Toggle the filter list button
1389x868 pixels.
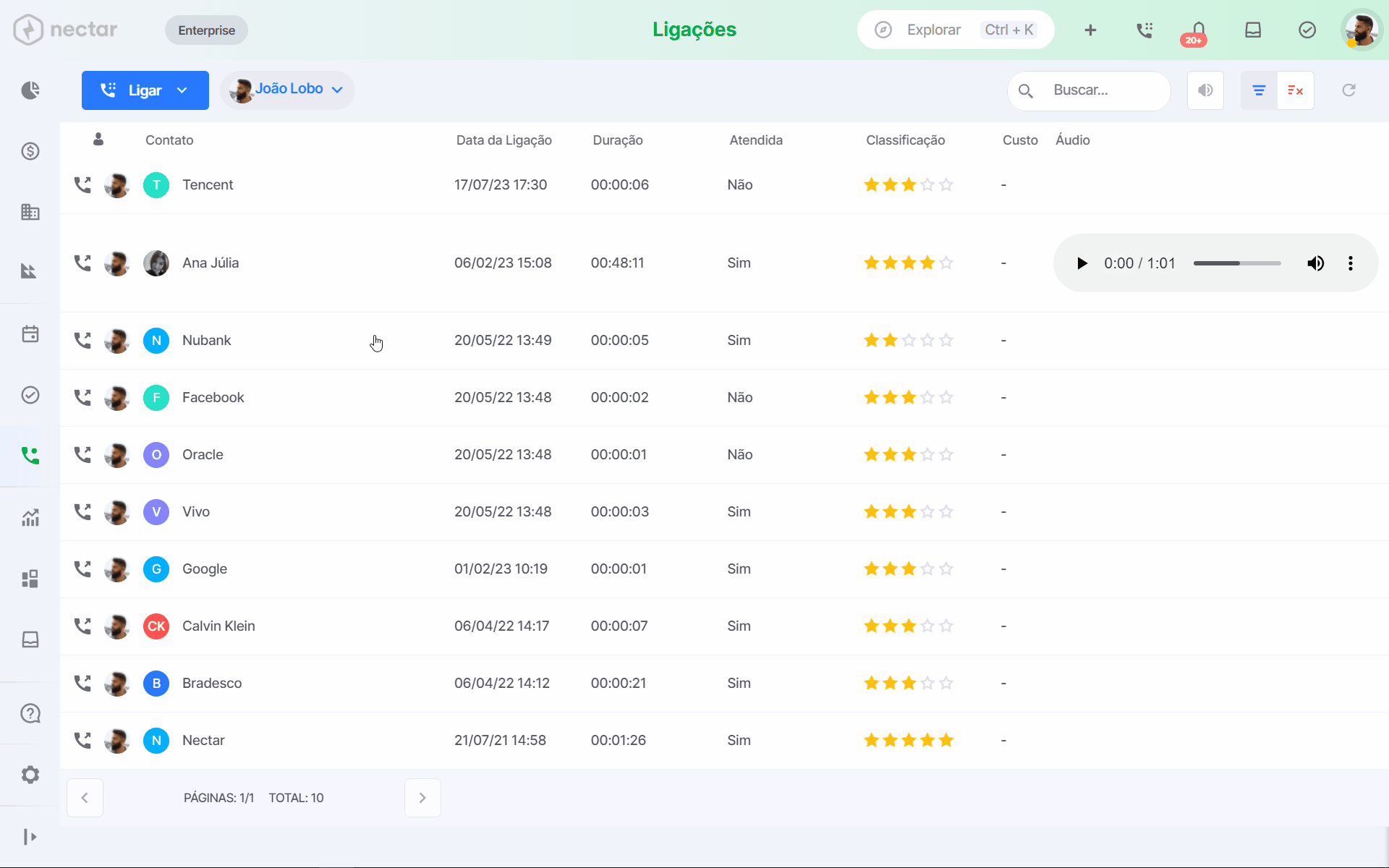pyautogui.click(x=1259, y=90)
